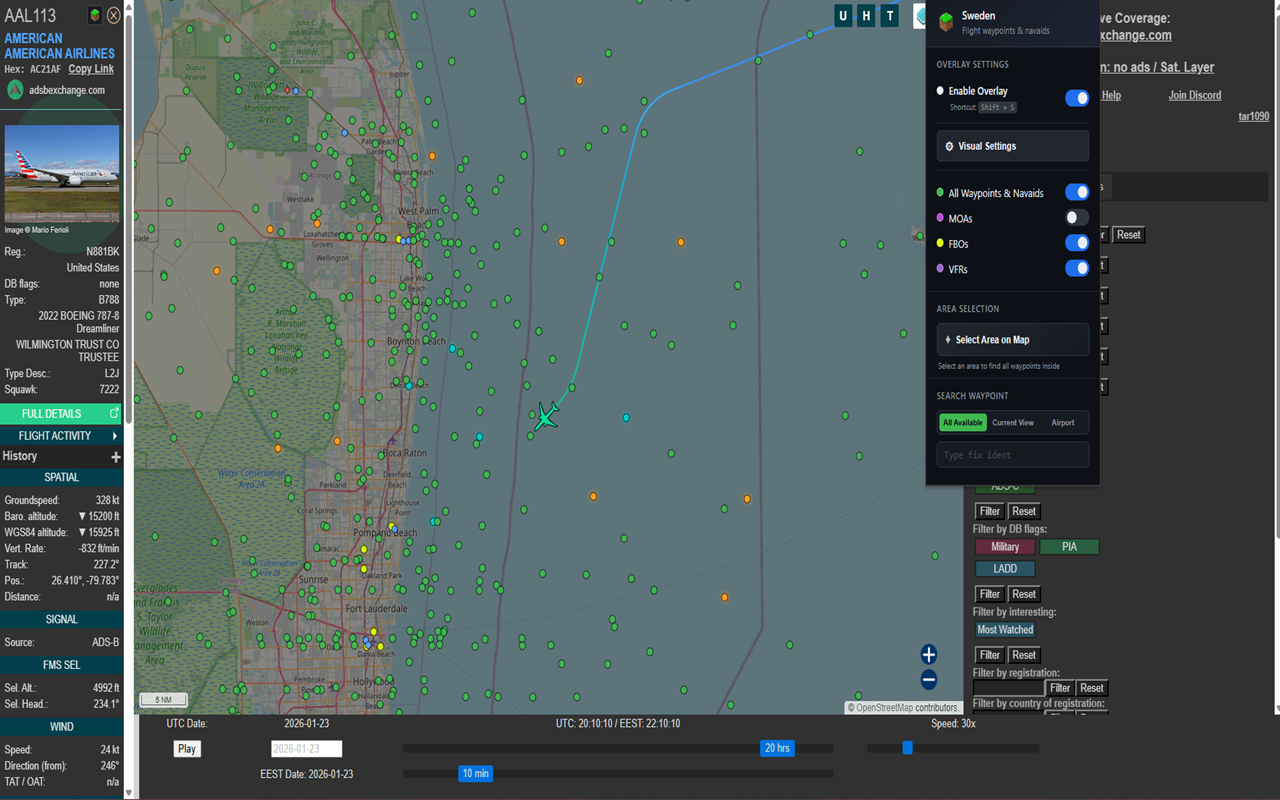The height and width of the screenshot is (800, 1280).
Task: Collapse the SPATIAL section header
Action: coord(61,478)
